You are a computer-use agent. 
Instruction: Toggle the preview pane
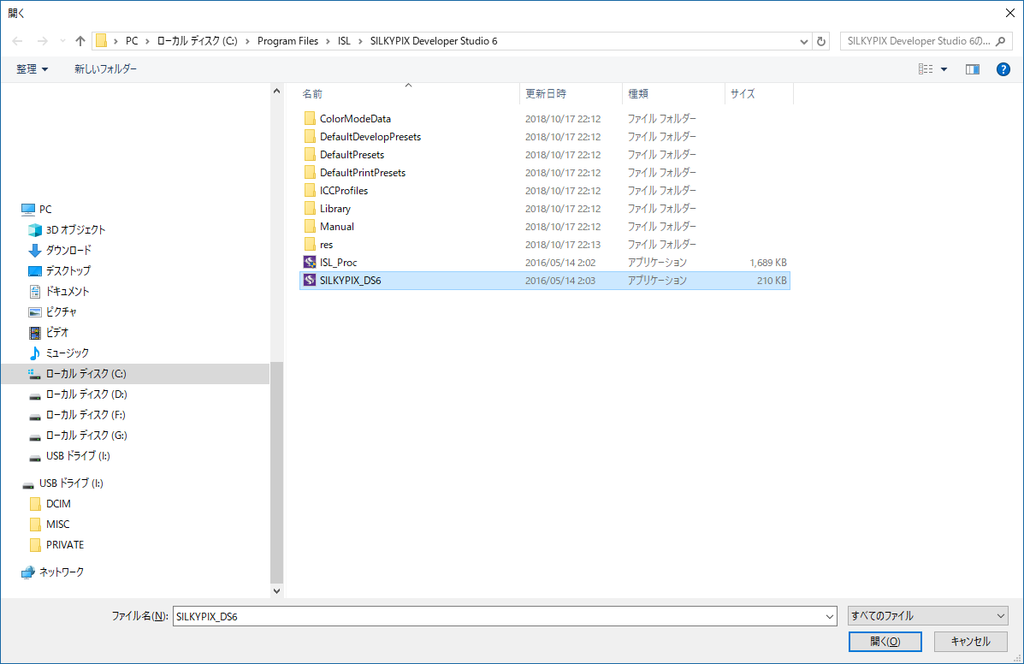coord(972,69)
